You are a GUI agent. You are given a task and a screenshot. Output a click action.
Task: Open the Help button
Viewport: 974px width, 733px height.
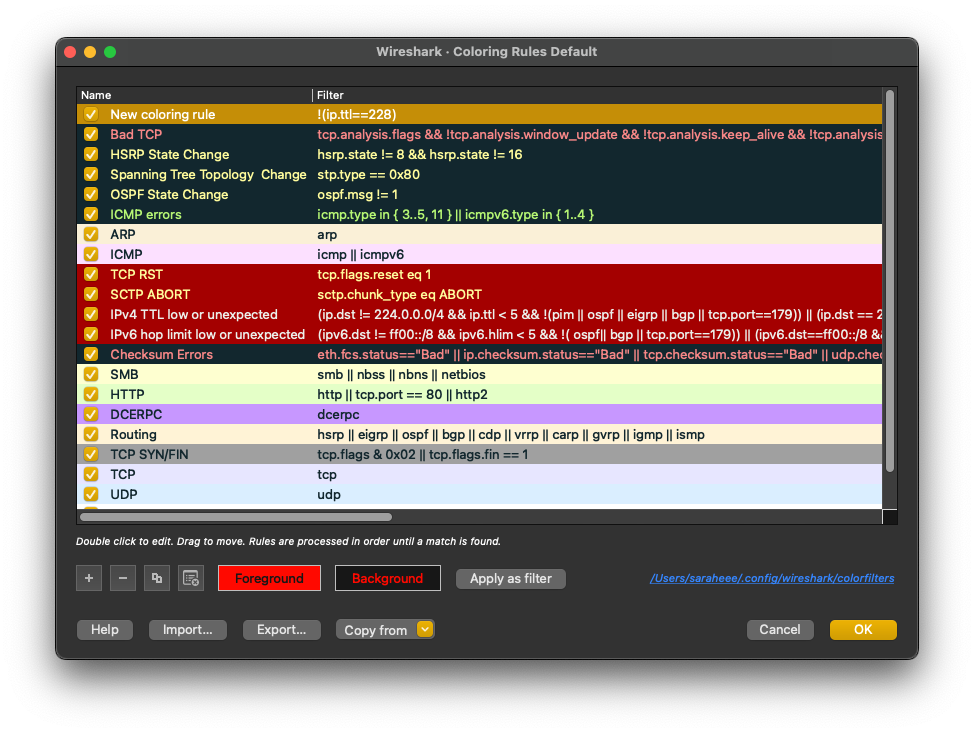point(104,630)
